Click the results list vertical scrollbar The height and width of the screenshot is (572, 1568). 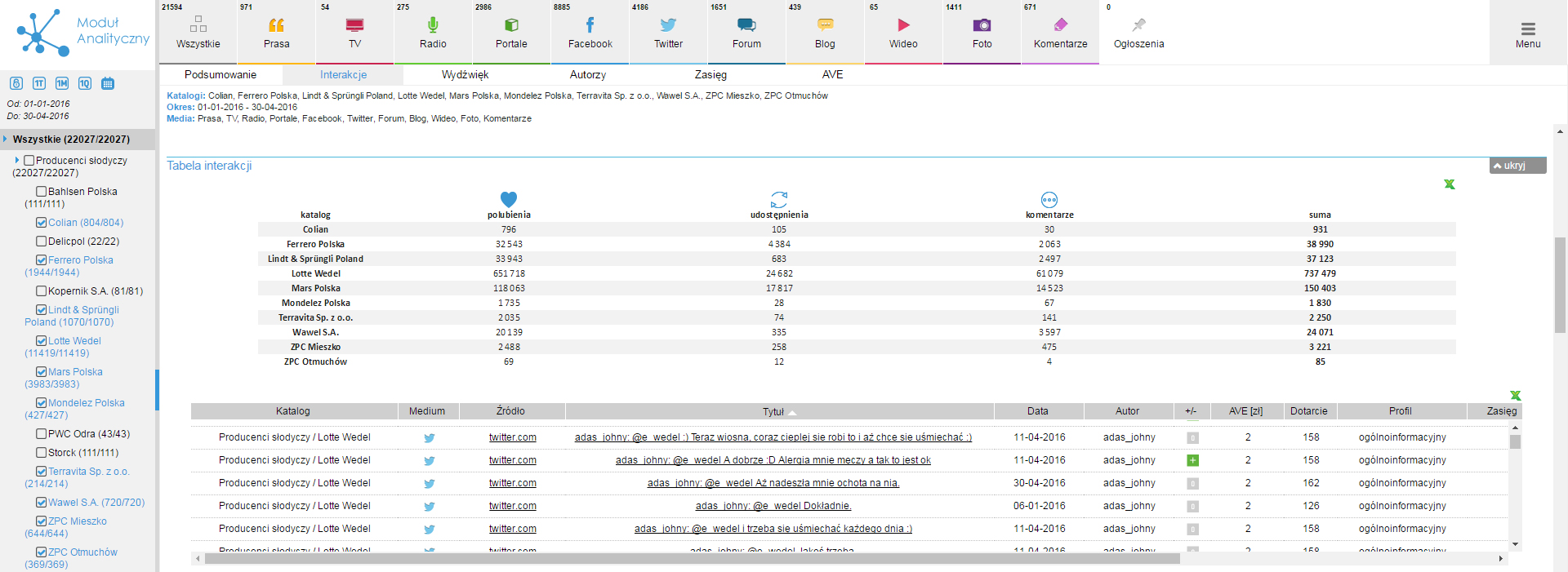[1515, 442]
